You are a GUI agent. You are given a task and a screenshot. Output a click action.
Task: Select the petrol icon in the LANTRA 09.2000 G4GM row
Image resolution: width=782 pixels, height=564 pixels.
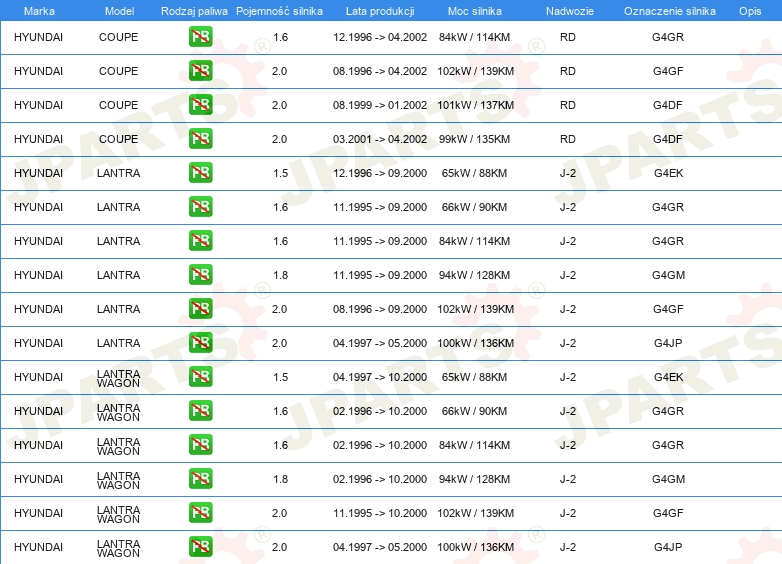200,274
